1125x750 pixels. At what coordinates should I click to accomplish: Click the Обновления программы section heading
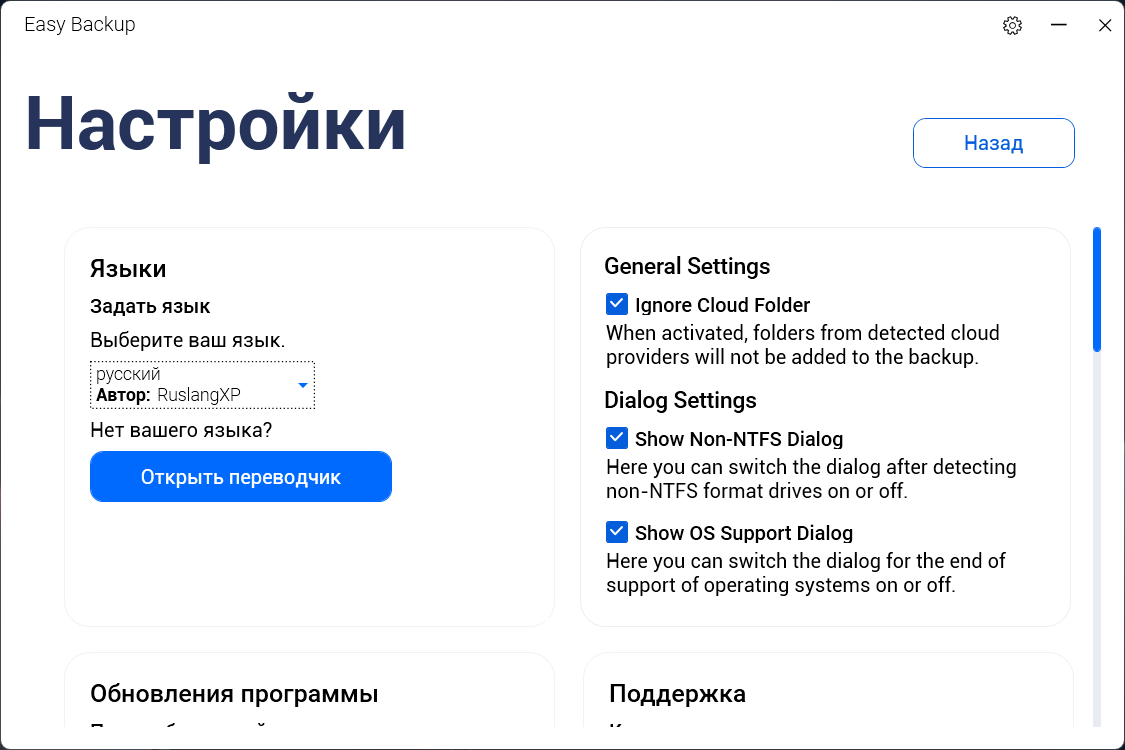click(234, 694)
